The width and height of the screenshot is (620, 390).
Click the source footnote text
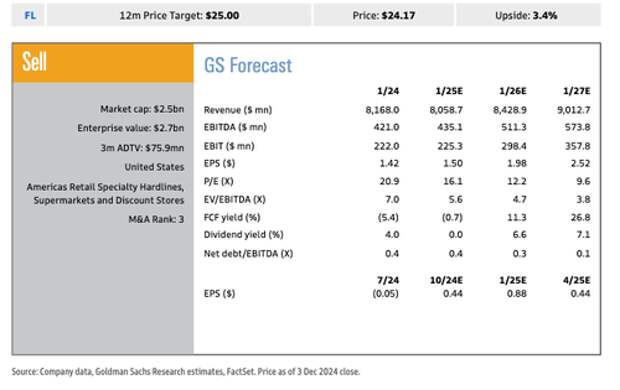click(x=186, y=372)
